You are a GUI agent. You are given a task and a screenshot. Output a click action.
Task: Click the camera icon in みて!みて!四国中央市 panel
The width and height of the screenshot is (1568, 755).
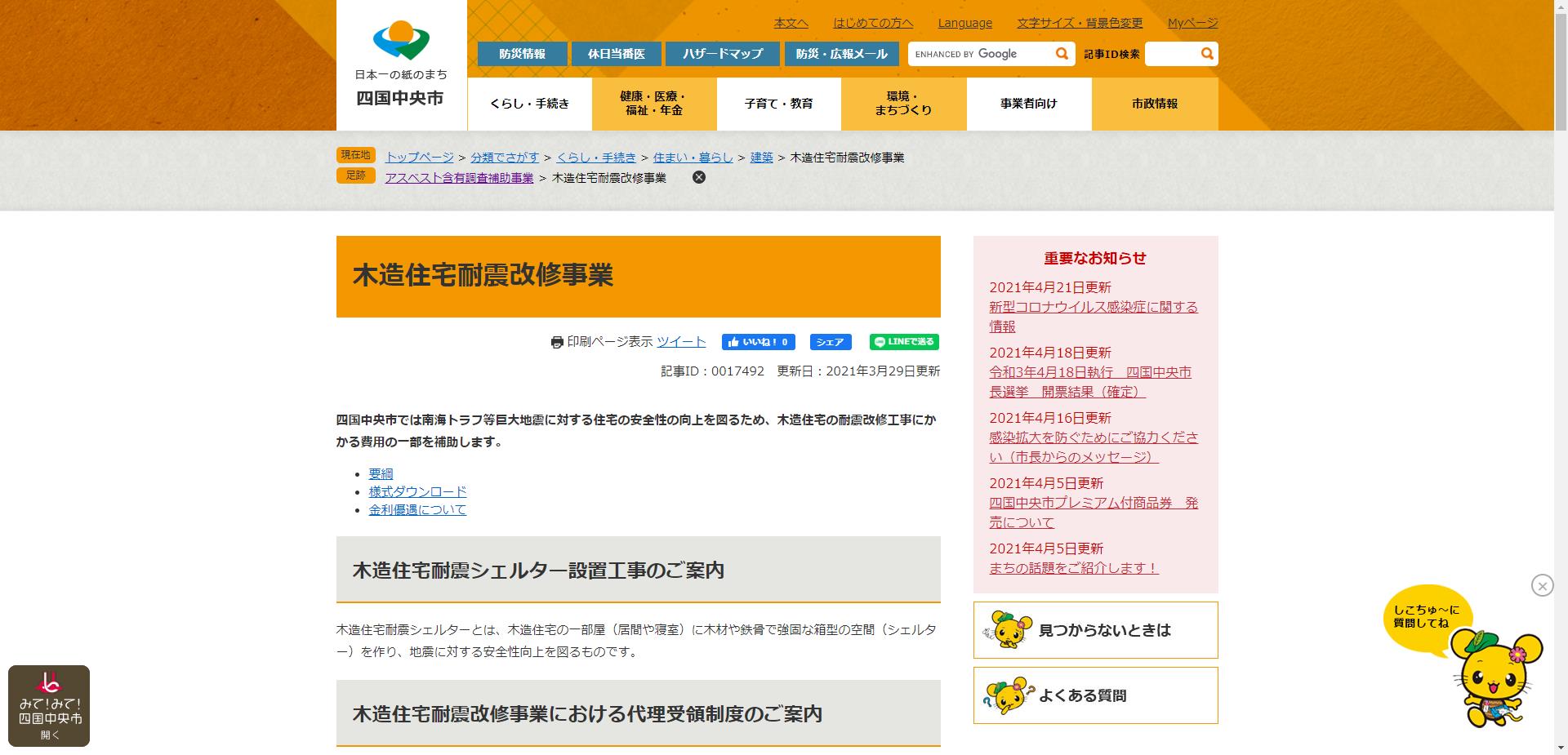click(51, 683)
